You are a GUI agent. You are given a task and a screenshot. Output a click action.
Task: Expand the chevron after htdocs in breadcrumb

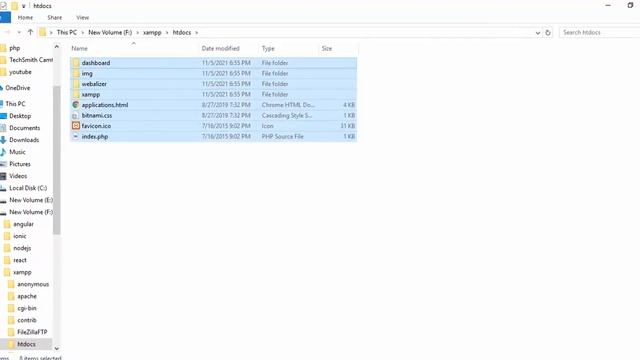(x=197, y=32)
